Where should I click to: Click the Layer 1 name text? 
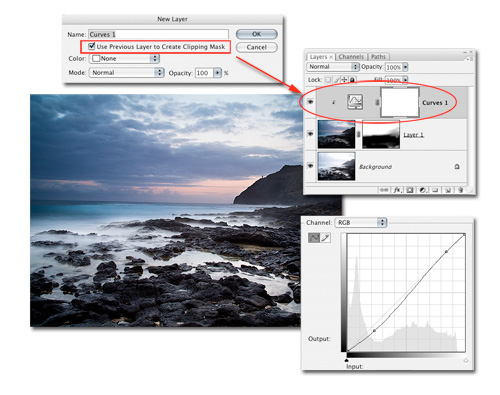(x=413, y=135)
